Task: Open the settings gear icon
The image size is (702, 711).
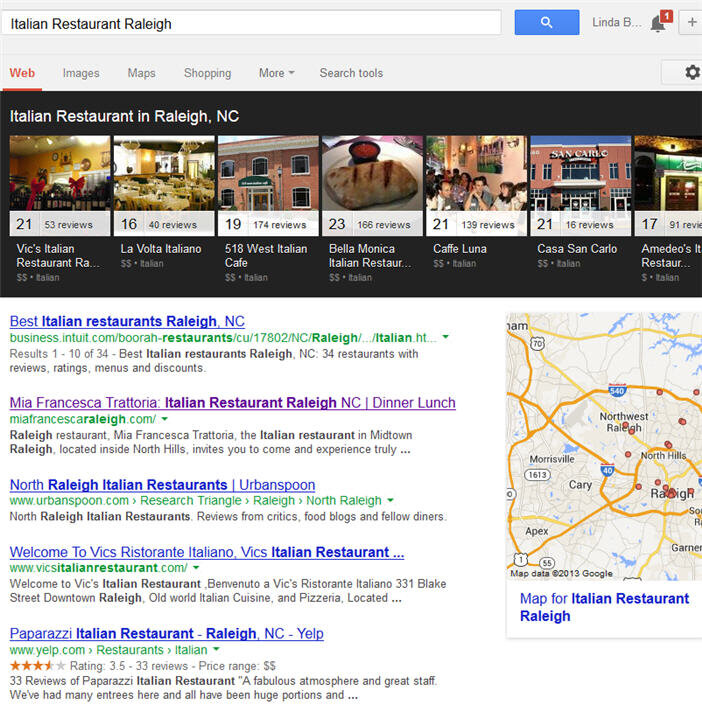Action: coord(692,72)
